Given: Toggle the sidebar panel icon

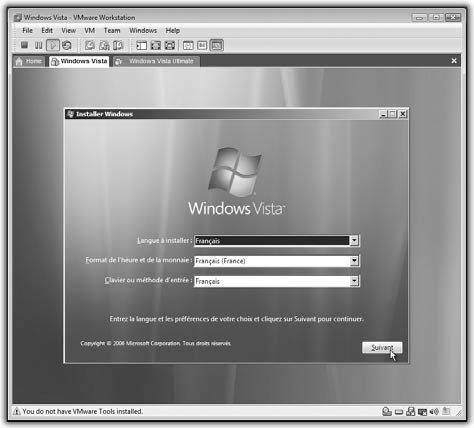Looking at the screenshot, I should coord(141,45).
